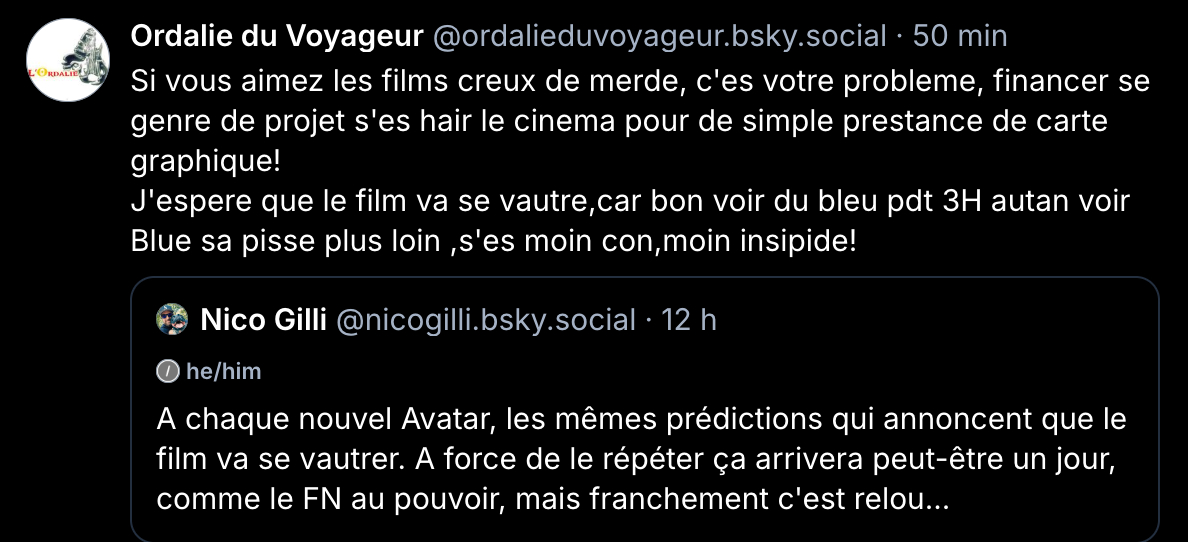Screen dimensions: 1188x542
Task: Open quoted text "A chaque nouvel Avatar"
Action: [x=641, y=418]
